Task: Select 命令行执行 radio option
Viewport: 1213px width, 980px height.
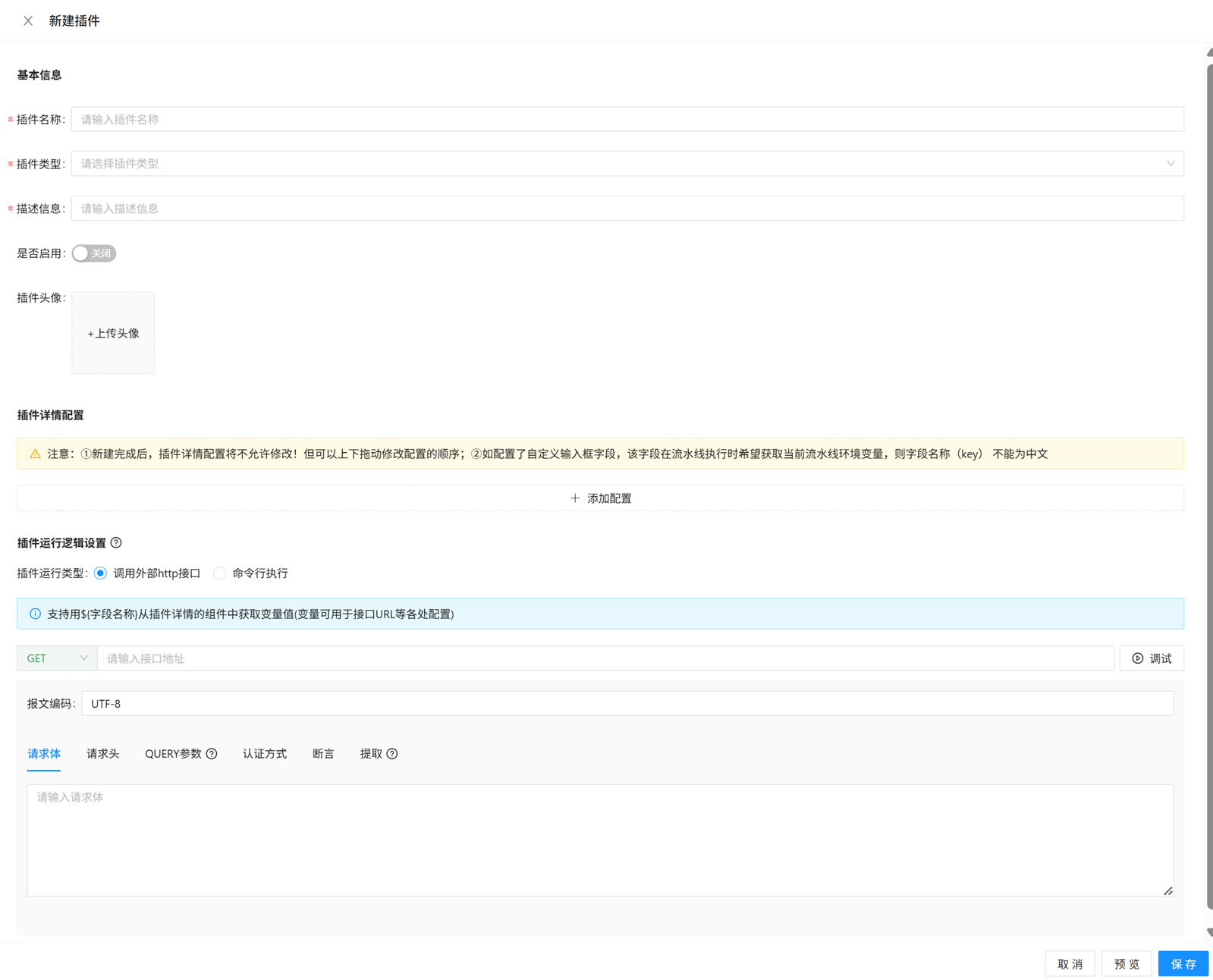Action: click(220, 573)
